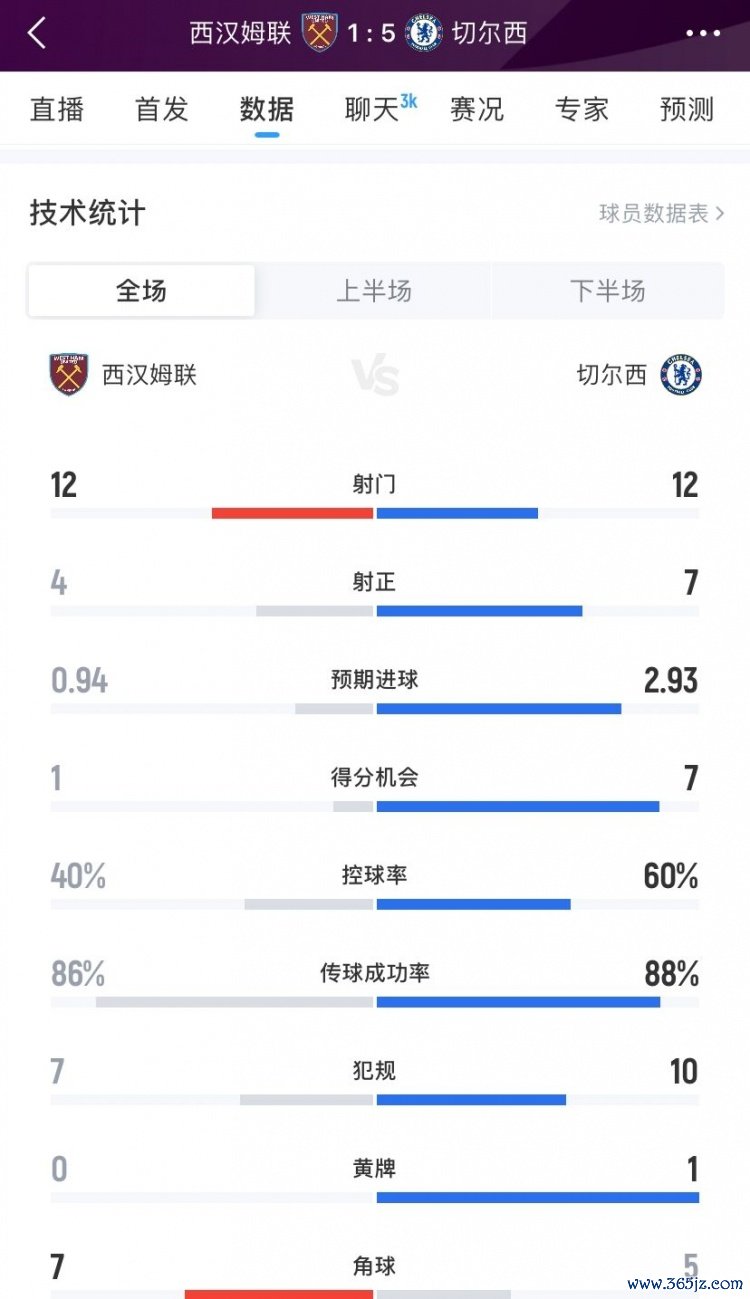
Task: Tap West Ham logo beside 西汉姆联 team name
Action: 69,375
